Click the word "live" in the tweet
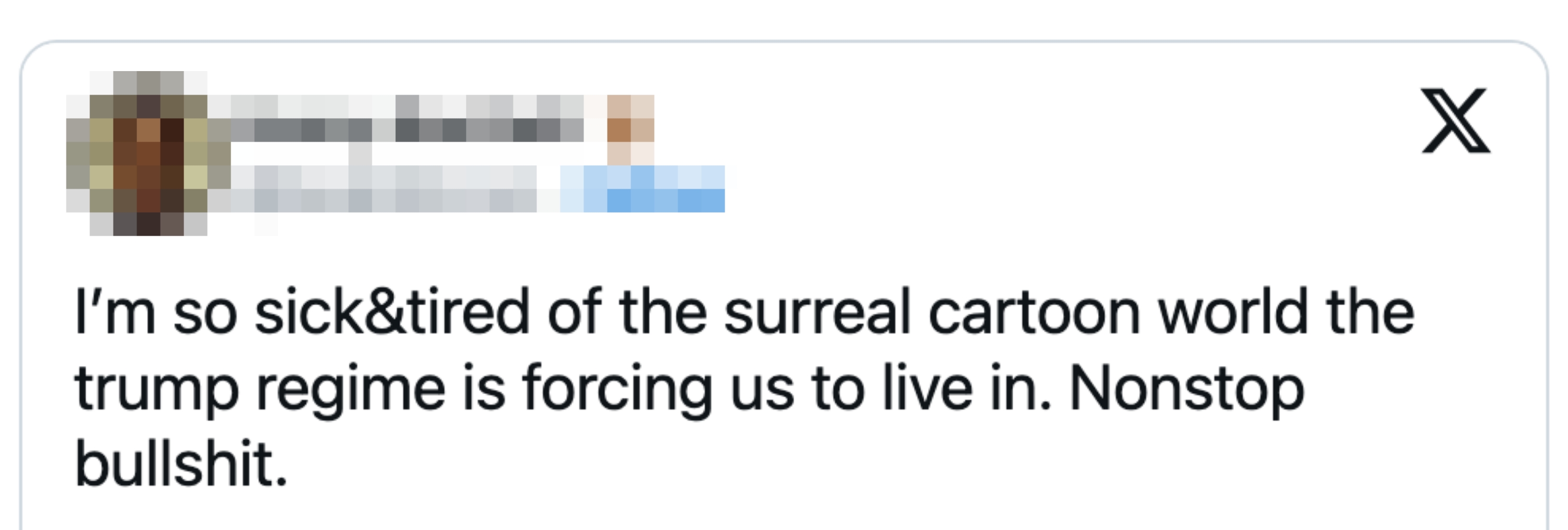Screen dimensions: 1568x530 click(x=928, y=389)
